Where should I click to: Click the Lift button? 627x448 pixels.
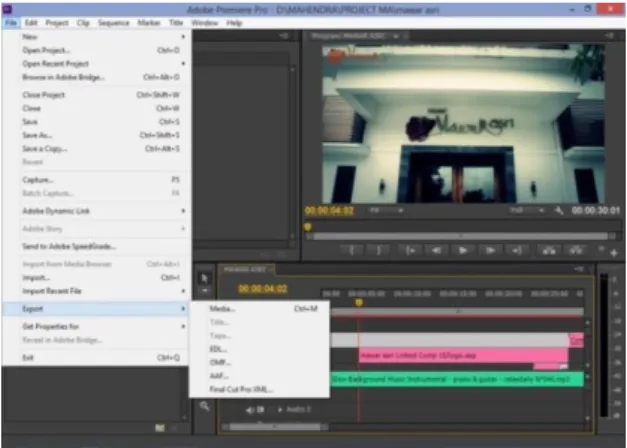(549, 250)
